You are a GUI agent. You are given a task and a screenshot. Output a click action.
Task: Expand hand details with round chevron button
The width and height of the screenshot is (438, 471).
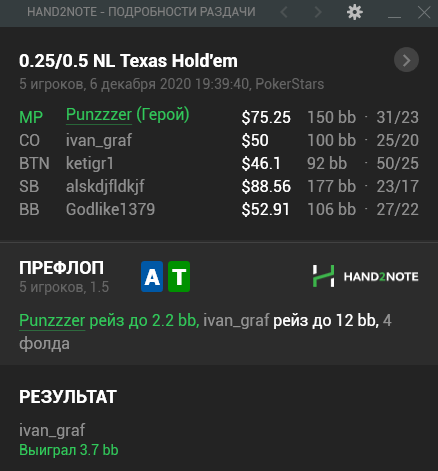tap(406, 60)
